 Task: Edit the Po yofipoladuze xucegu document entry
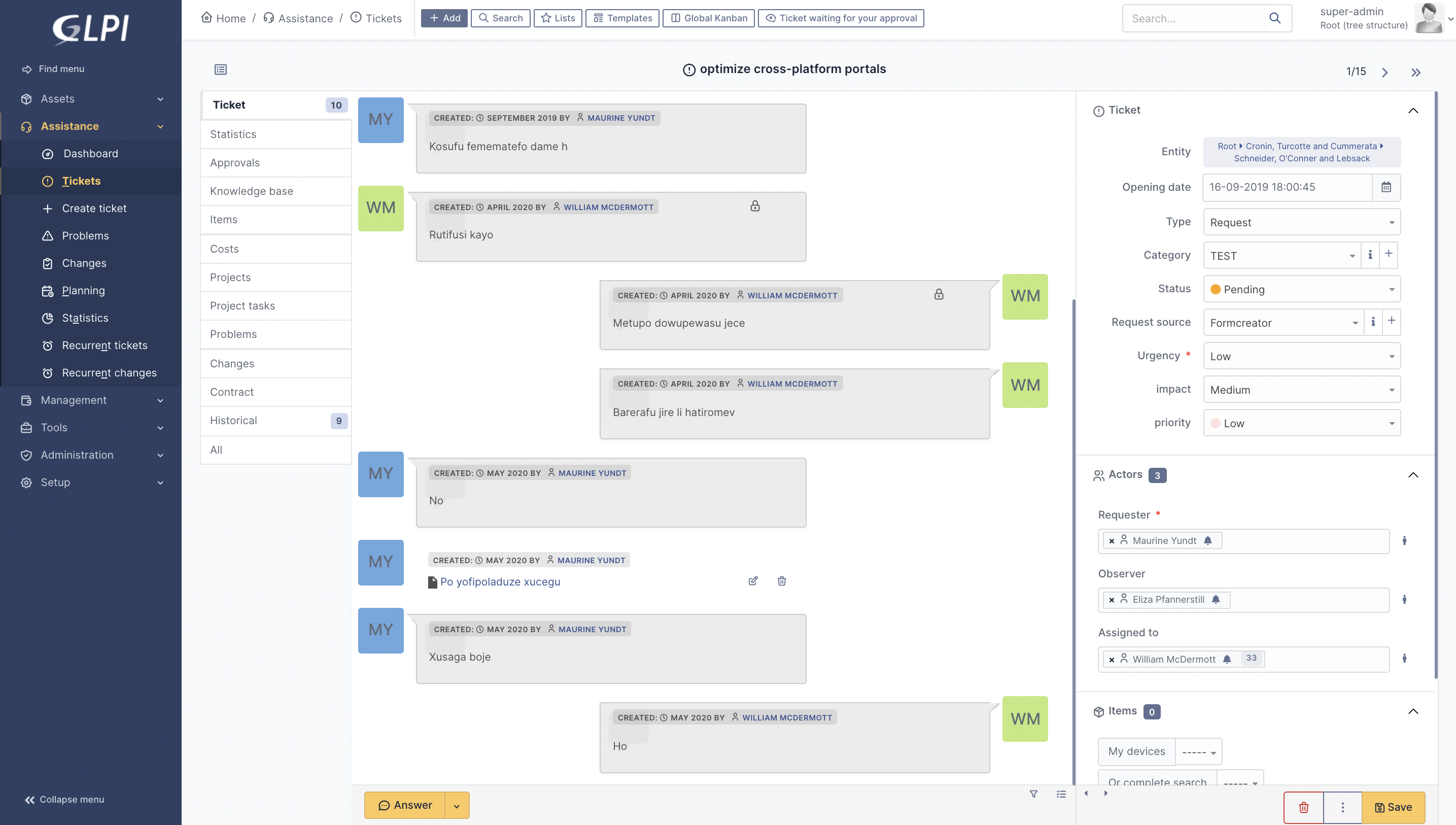pyautogui.click(x=753, y=581)
